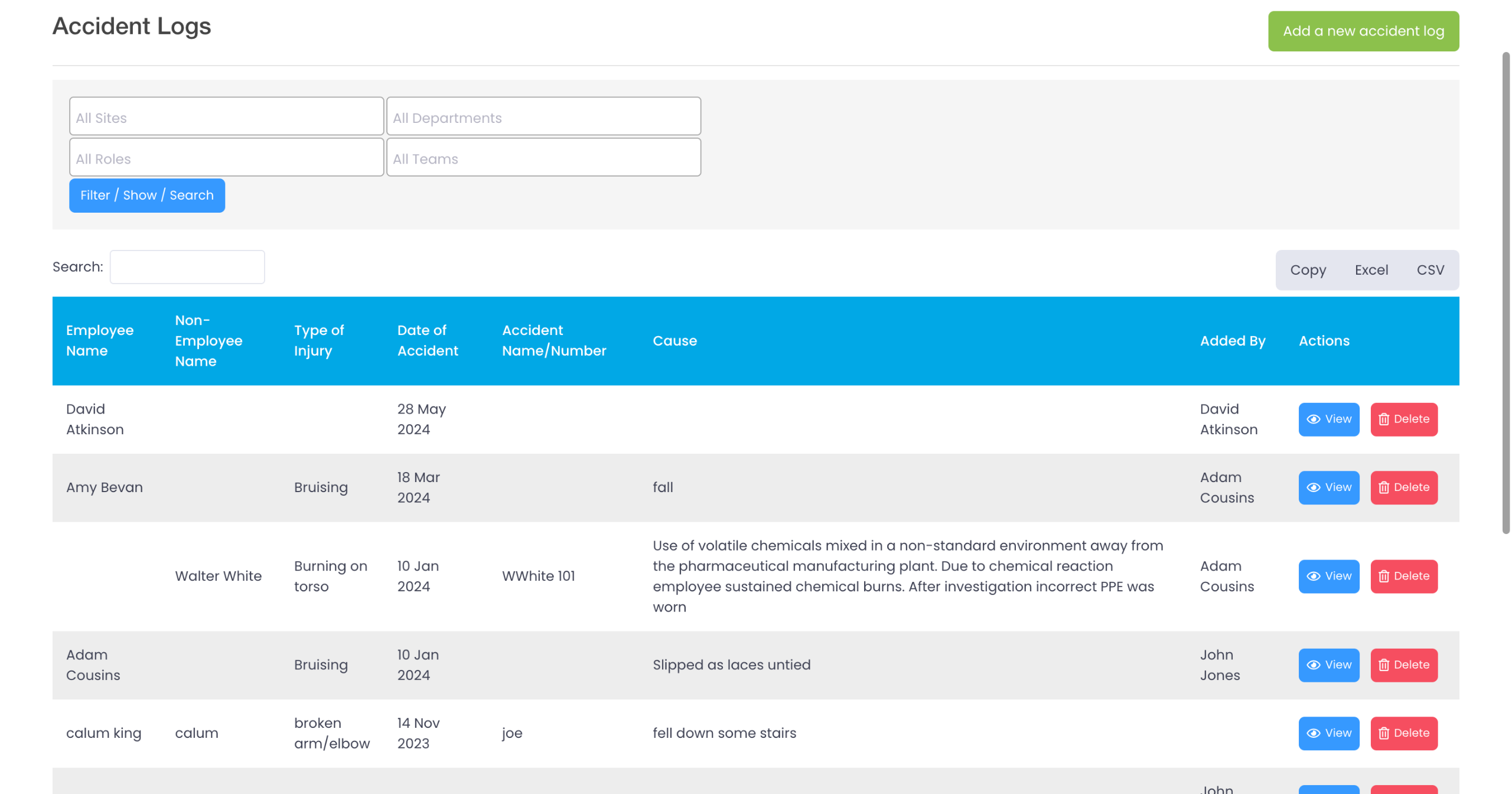The height and width of the screenshot is (794, 1512).
Task: View calum king's stairs fall log
Action: (x=1328, y=733)
